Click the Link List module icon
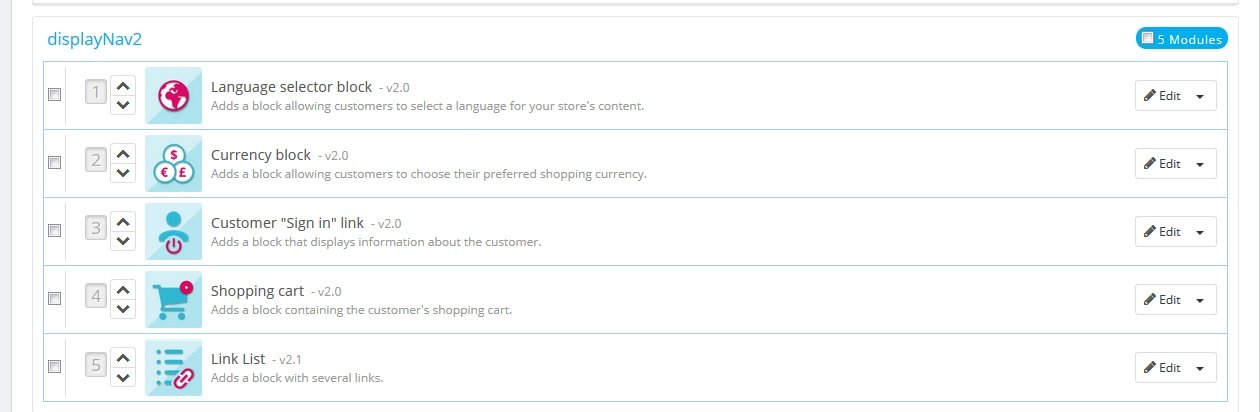Image resolution: width=1260 pixels, height=412 pixels. (173, 368)
